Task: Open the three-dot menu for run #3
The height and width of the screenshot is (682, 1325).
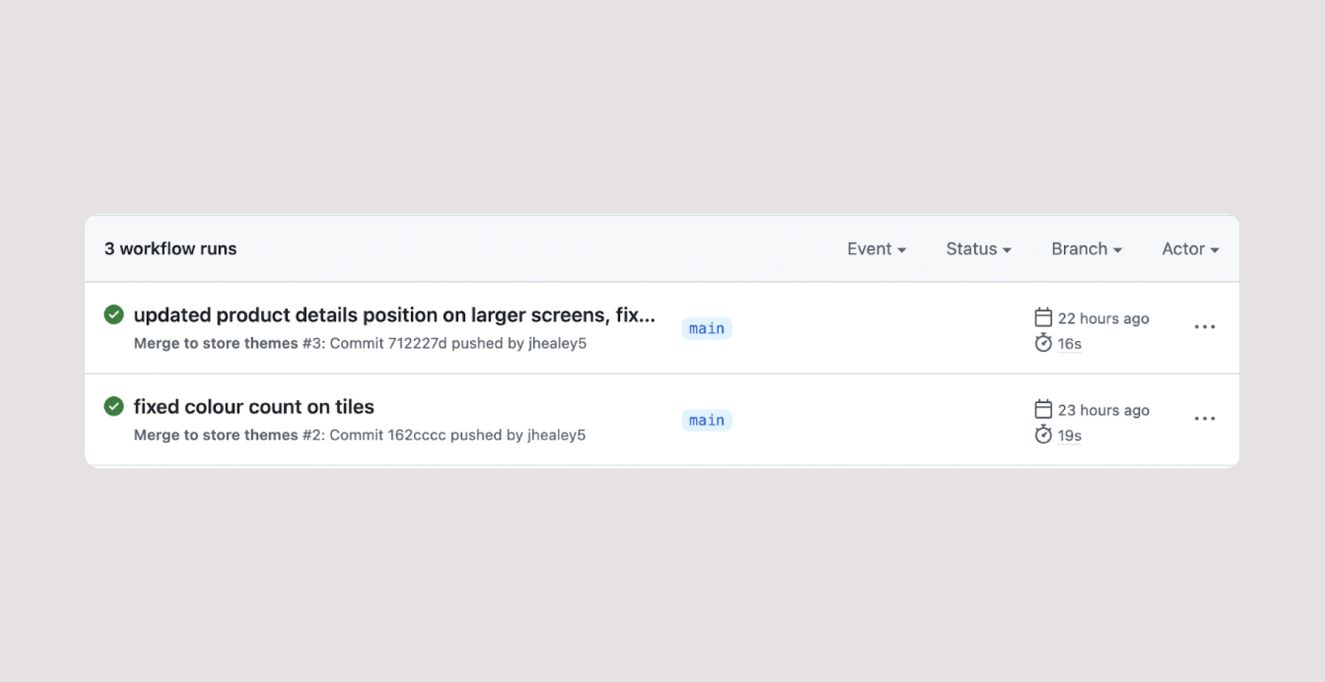Action: [1204, 327]
